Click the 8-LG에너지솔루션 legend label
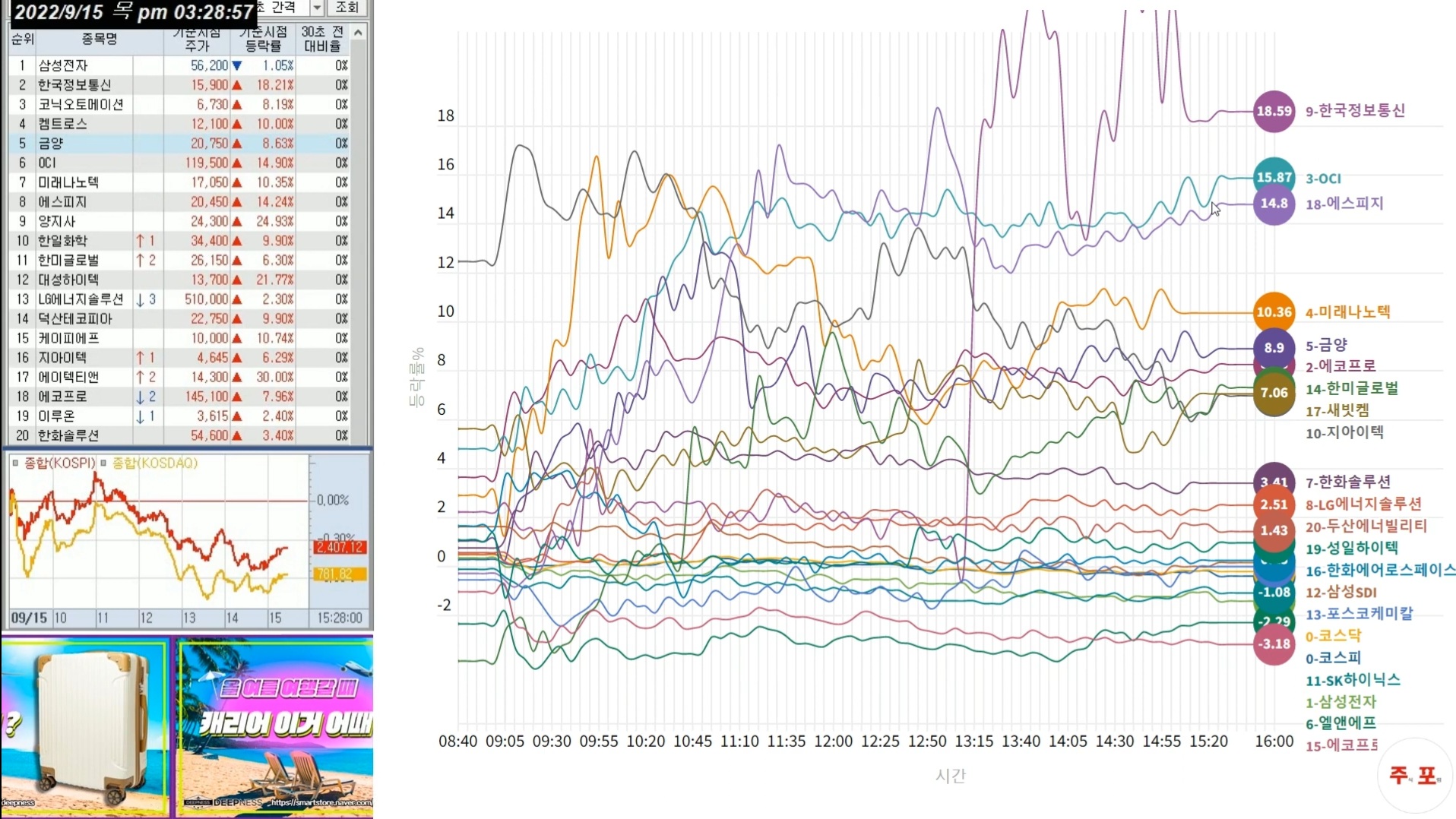 [1363, 504]
